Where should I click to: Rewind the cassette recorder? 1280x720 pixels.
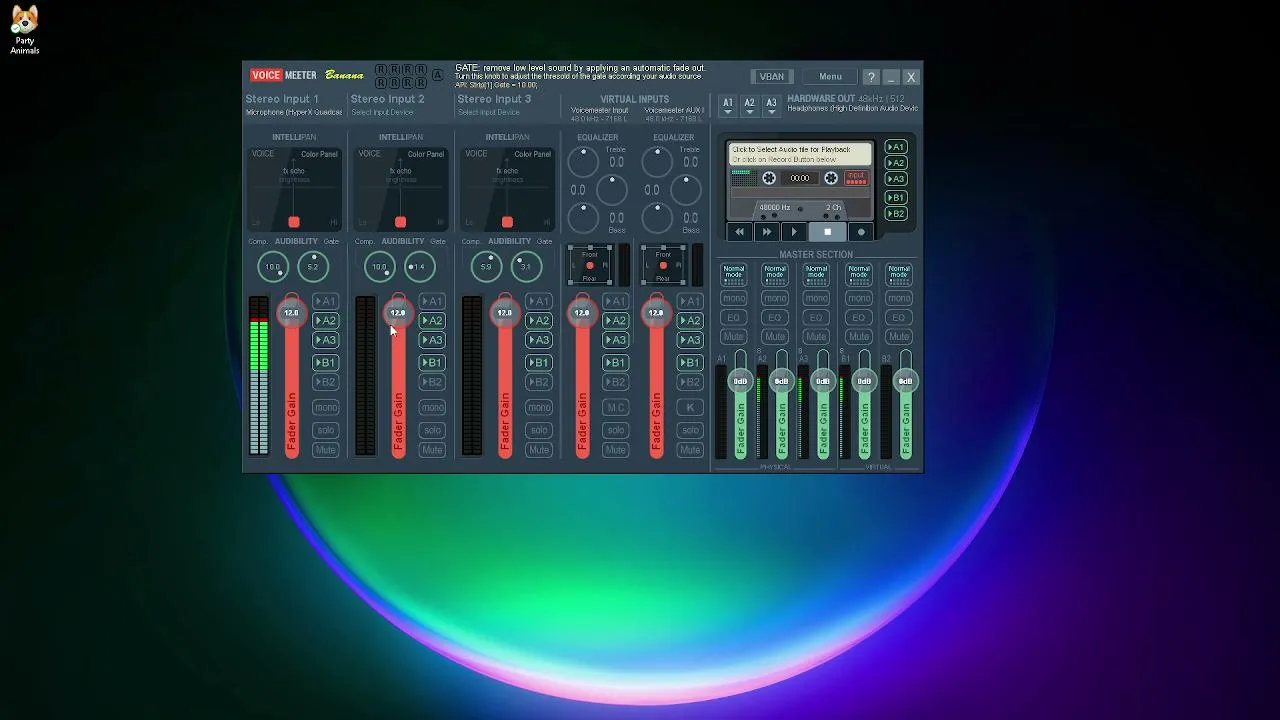tap(739, 232)
